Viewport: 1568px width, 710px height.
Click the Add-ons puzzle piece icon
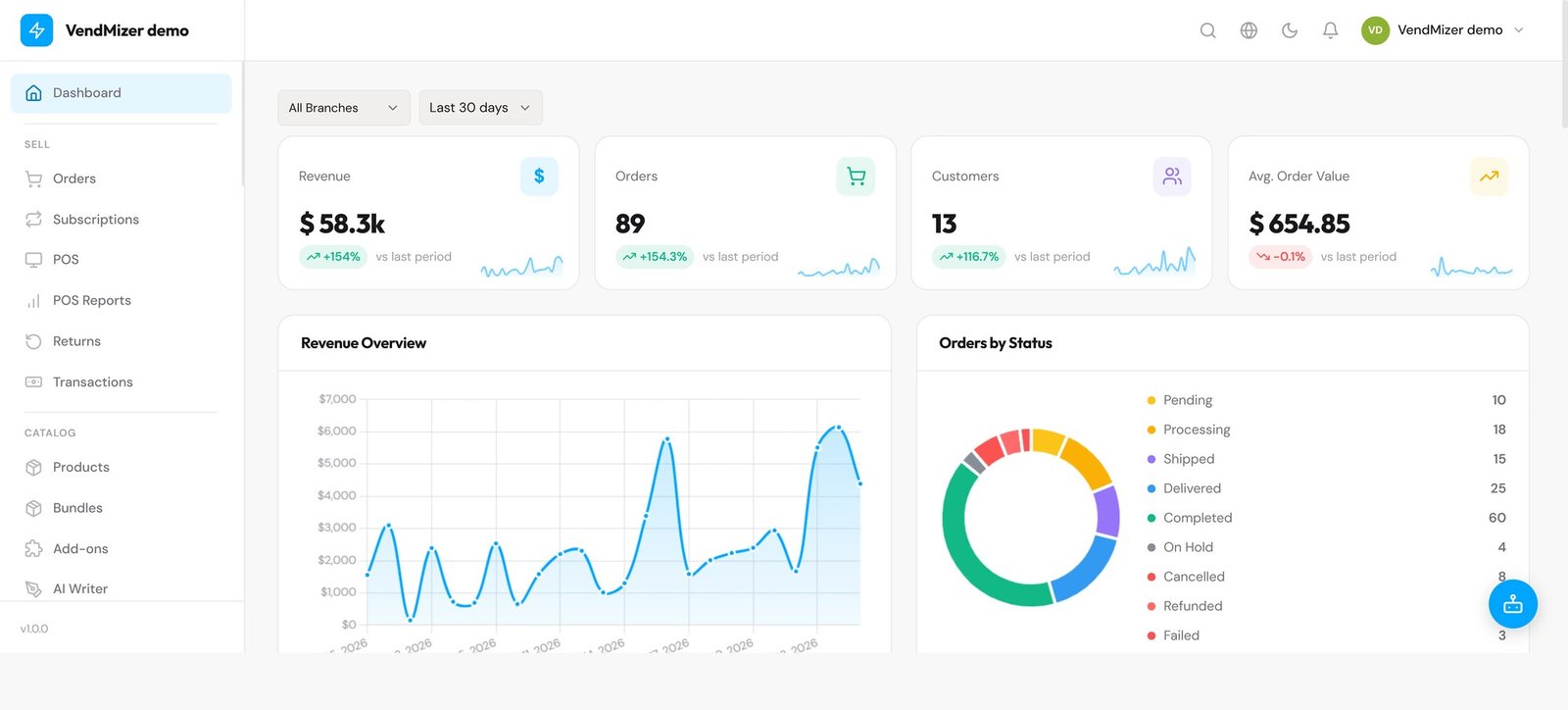pos(33,549)
